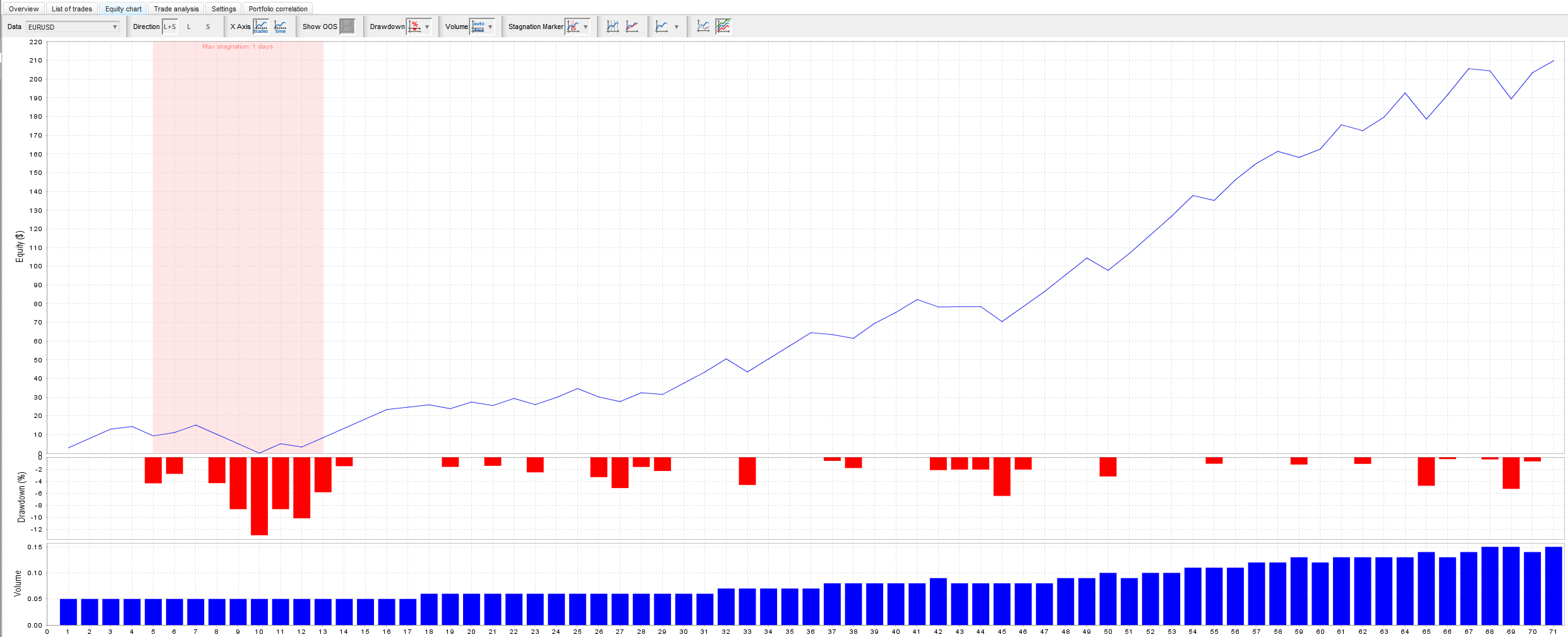This screenshot has width=1568, height=637.
Task: Click the deepest drawdown bar at trade 10
Action: click(x=259, y=496)
